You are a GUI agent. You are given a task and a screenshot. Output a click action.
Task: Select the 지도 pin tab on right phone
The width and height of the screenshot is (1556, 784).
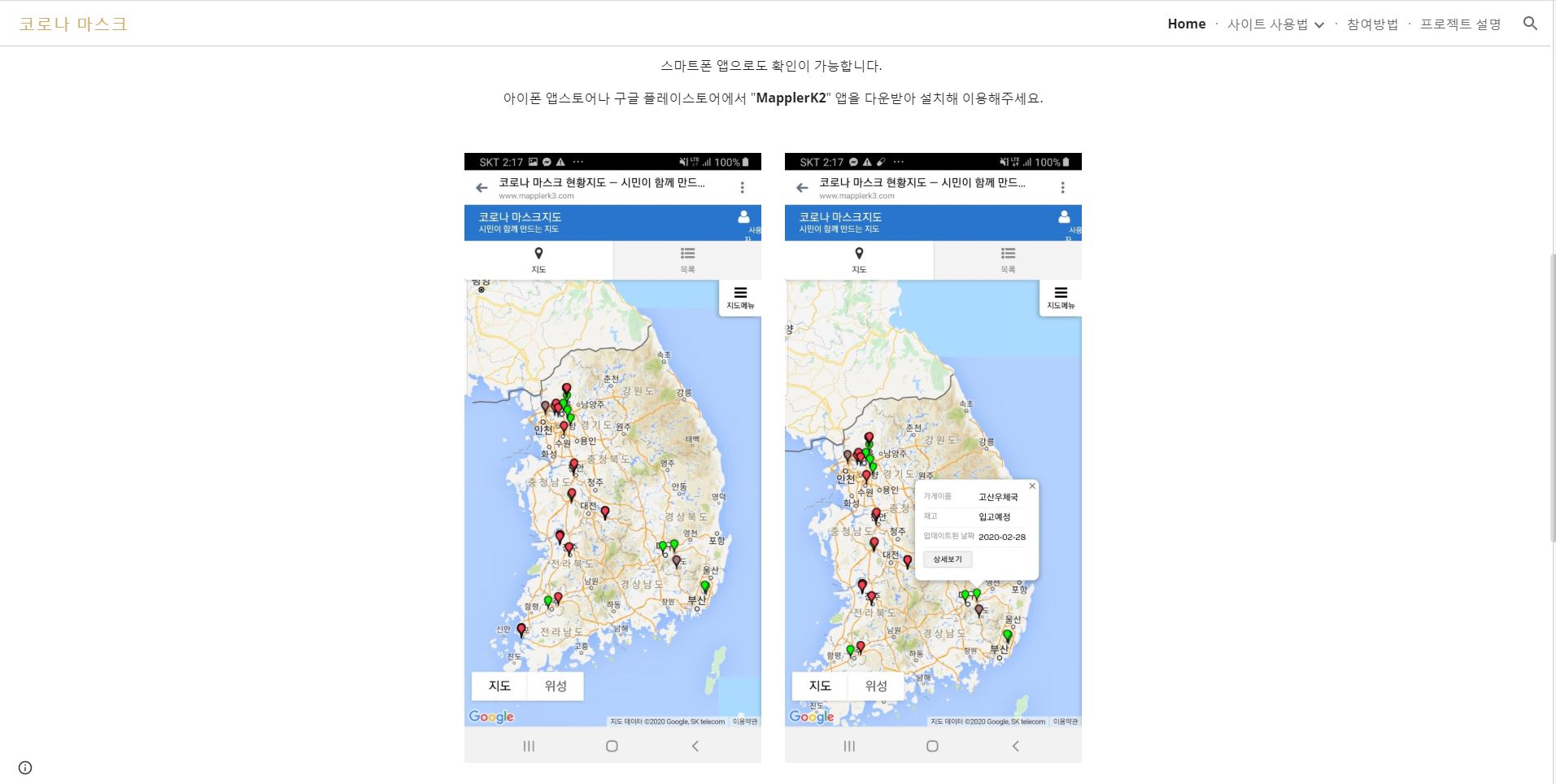(x=859, y=259)
